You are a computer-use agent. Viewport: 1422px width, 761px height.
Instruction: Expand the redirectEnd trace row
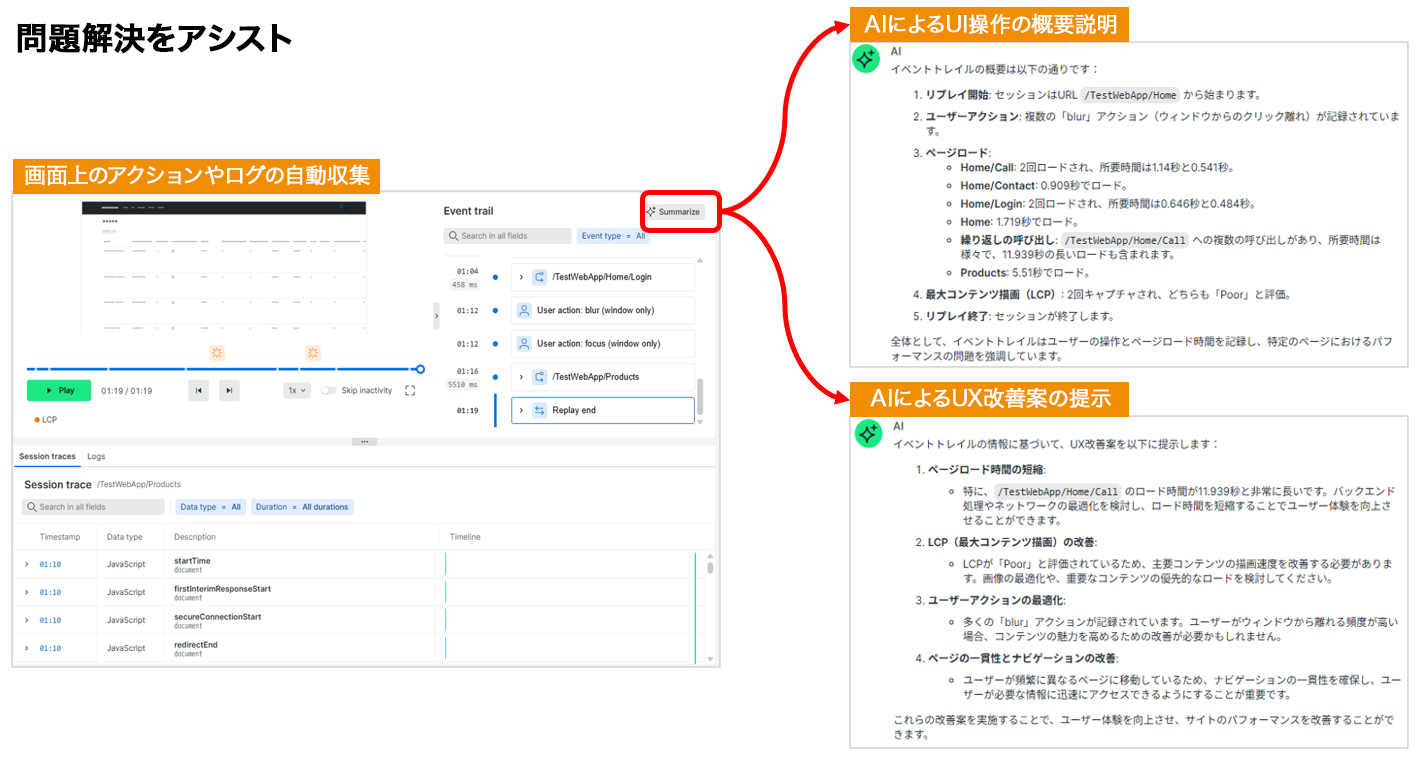27,649
